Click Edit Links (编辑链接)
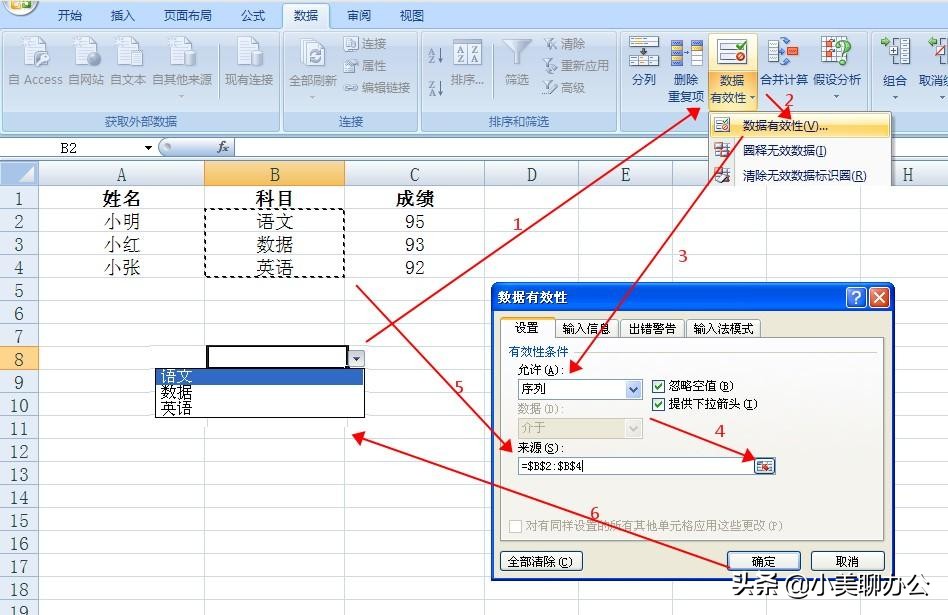The image size is (948, 615). 377,88
